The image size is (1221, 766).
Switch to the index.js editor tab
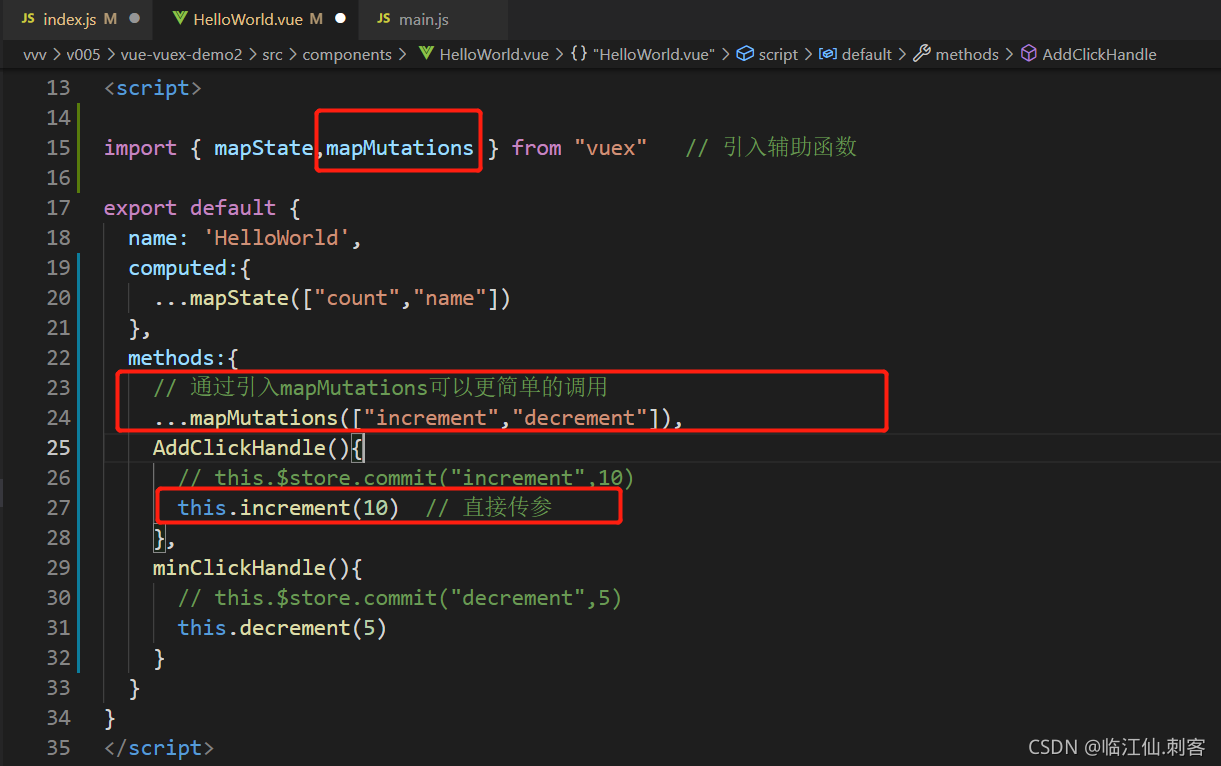coord(80,19)
